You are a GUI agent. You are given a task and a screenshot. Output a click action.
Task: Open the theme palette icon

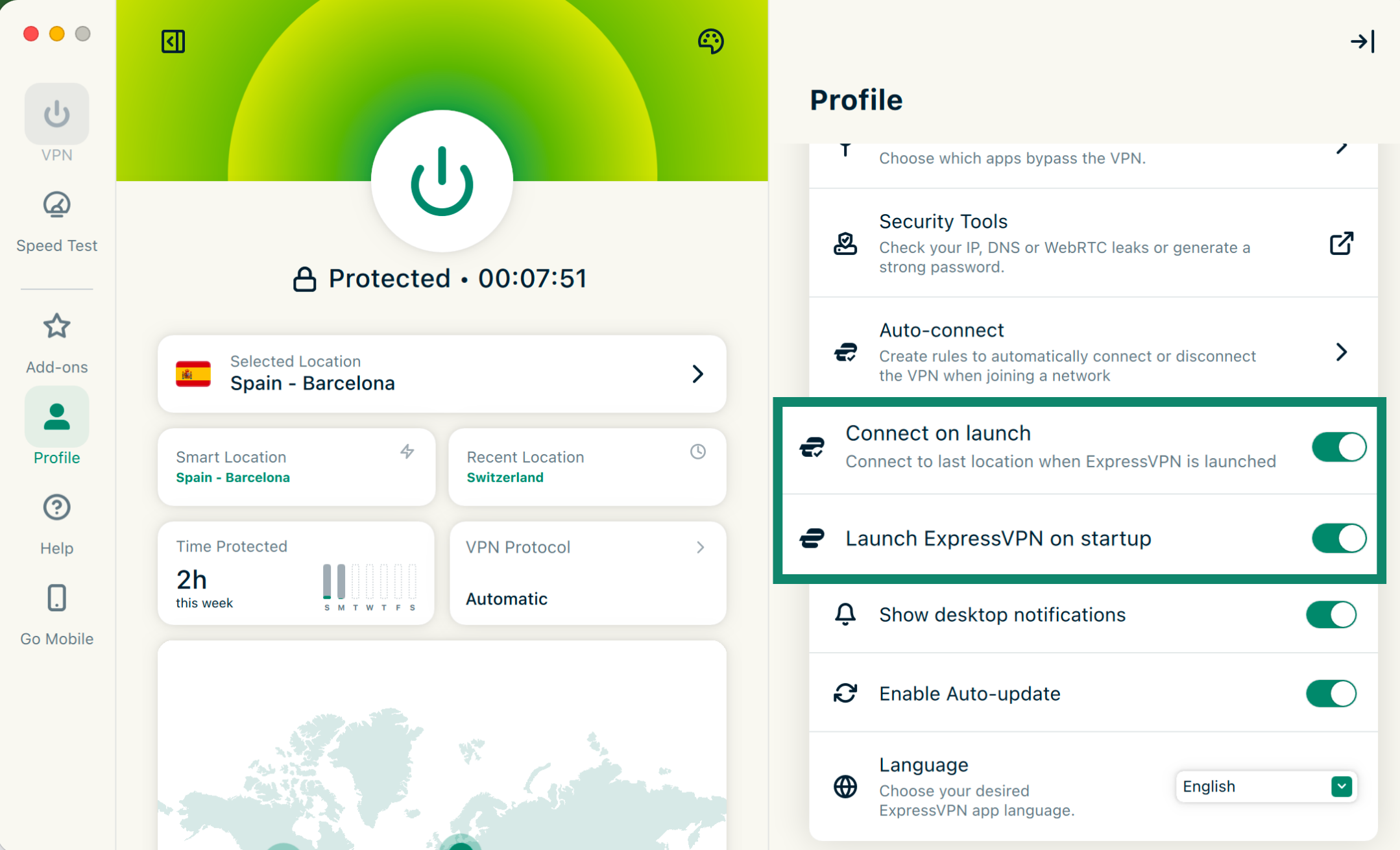click(x=710, y=42)
